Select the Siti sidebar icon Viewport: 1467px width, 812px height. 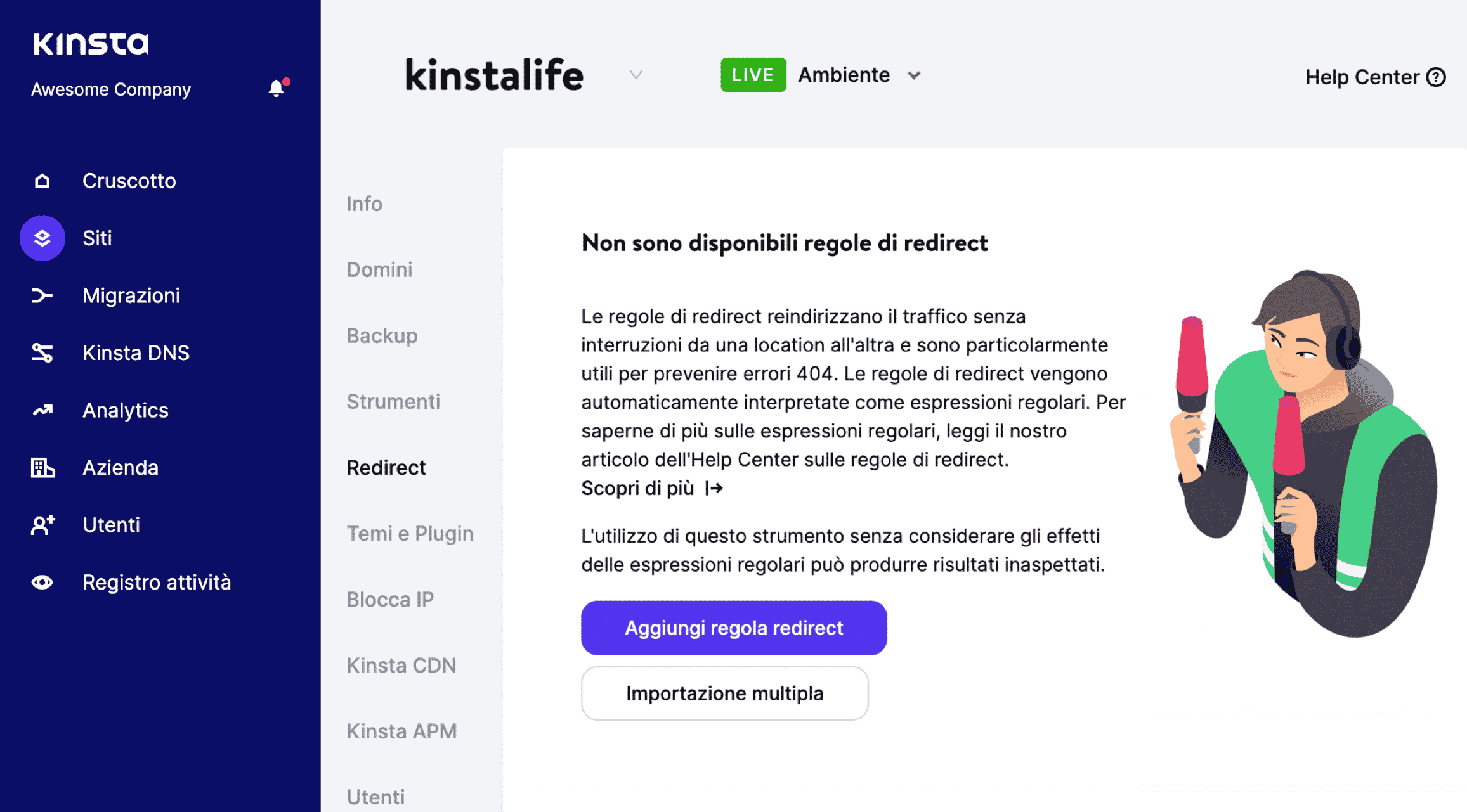[42, 238]
